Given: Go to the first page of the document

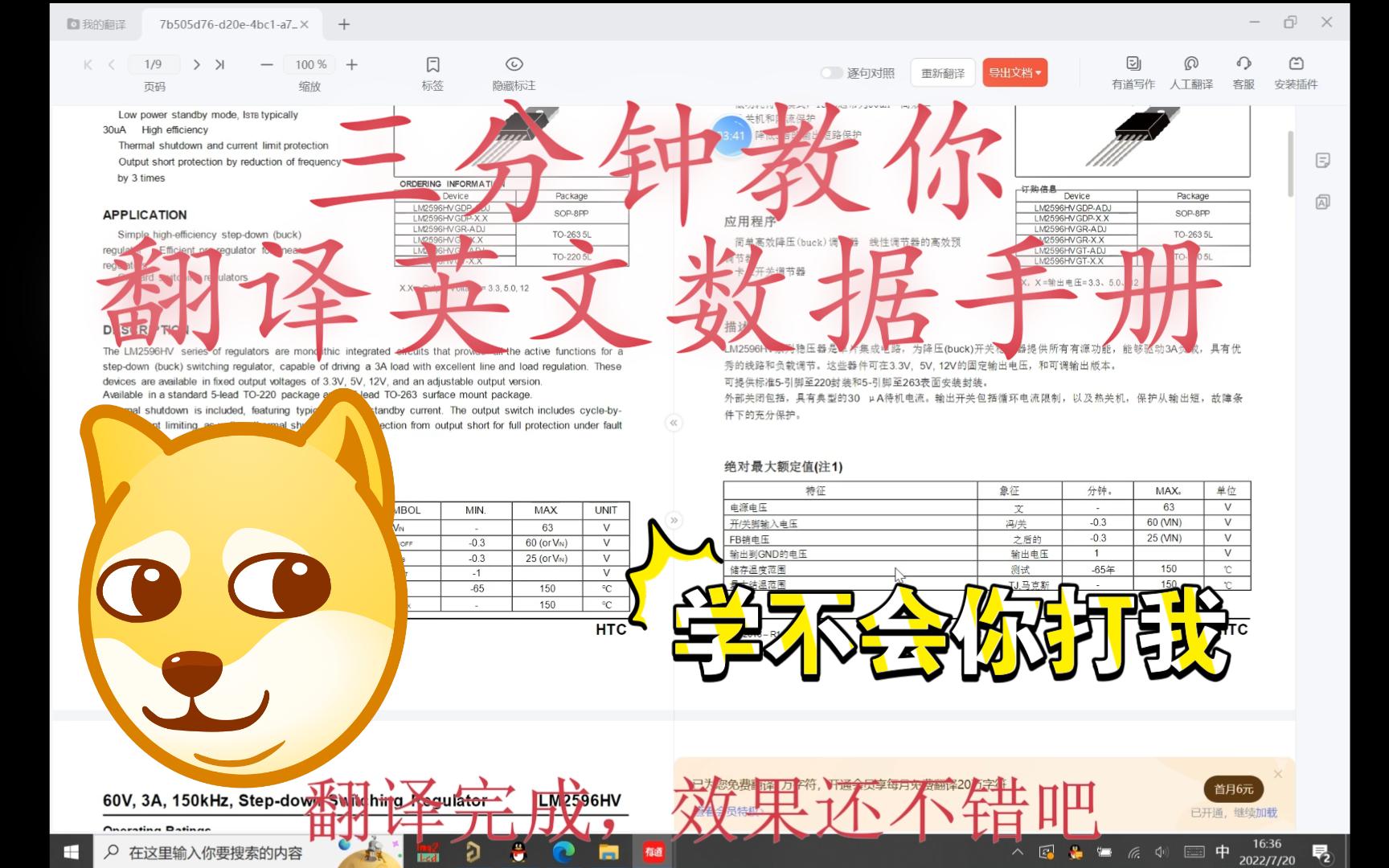Looking at the screenshot, I should (x=88, y=64).
